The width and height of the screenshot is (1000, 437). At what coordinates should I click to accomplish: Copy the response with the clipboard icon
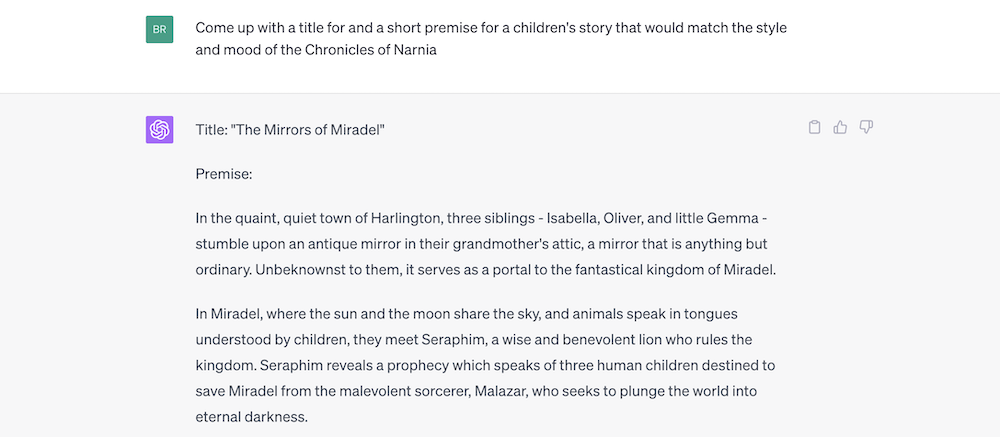(x=814, y=127)
